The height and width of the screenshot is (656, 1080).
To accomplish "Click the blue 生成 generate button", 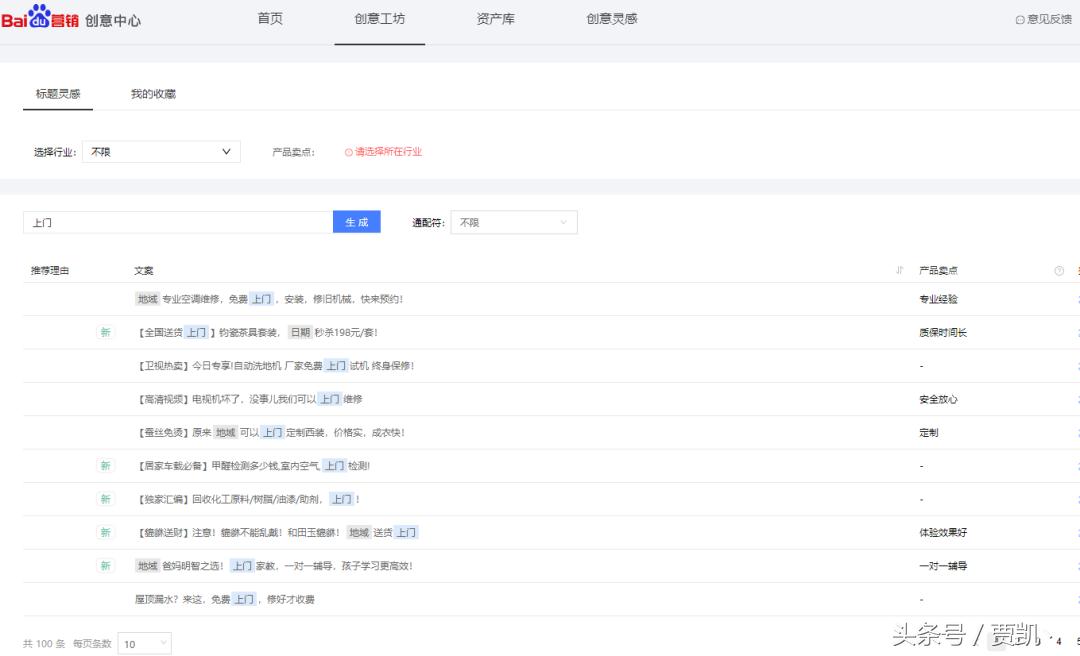I will tap(357, 222).
